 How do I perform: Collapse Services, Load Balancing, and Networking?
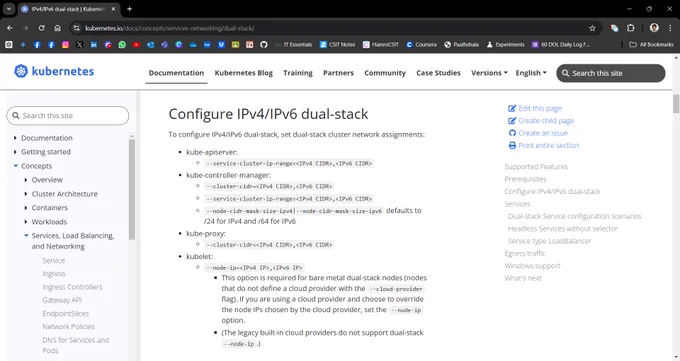pos(26,236)
